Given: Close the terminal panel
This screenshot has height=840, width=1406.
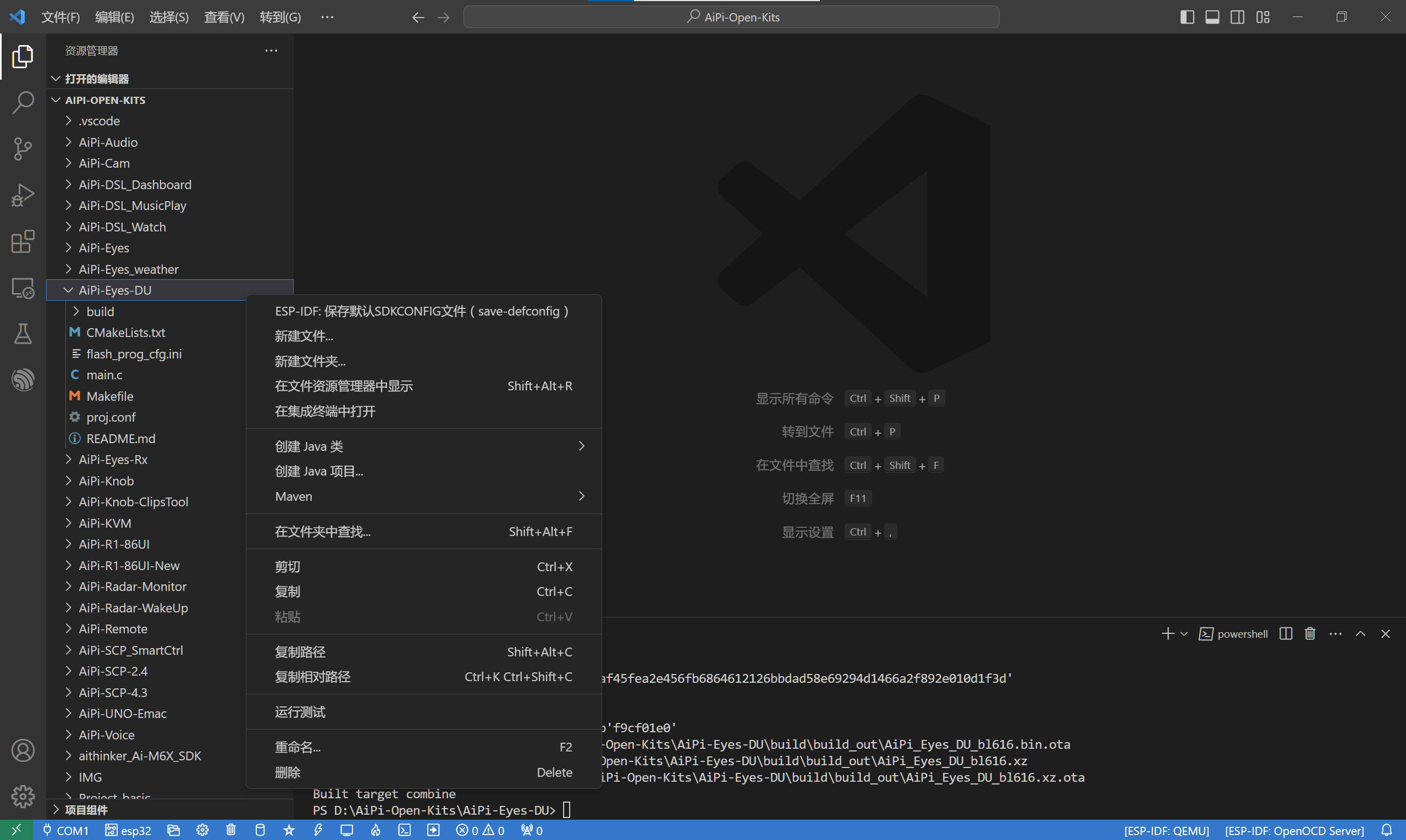Looking at the screenshot, I should 1385,633.
